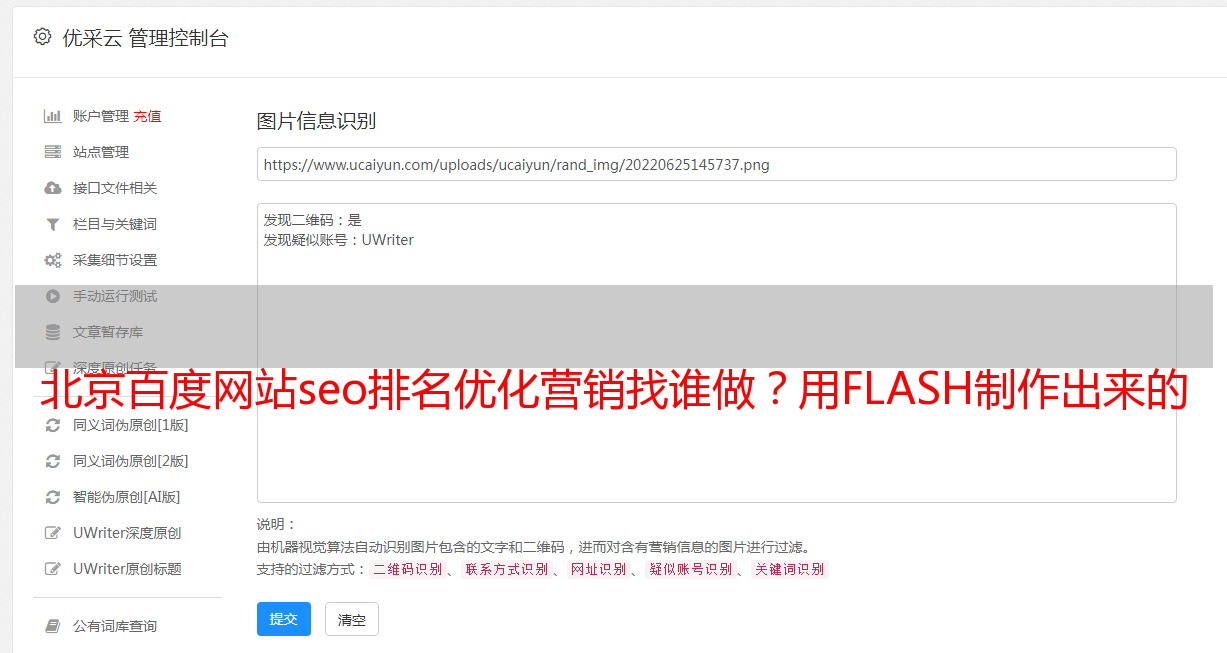The width and height of the screenshot is (1227, 653).
Task: Open UWriter原创标题 in the sidebar
Action: [x=127, y=569]
